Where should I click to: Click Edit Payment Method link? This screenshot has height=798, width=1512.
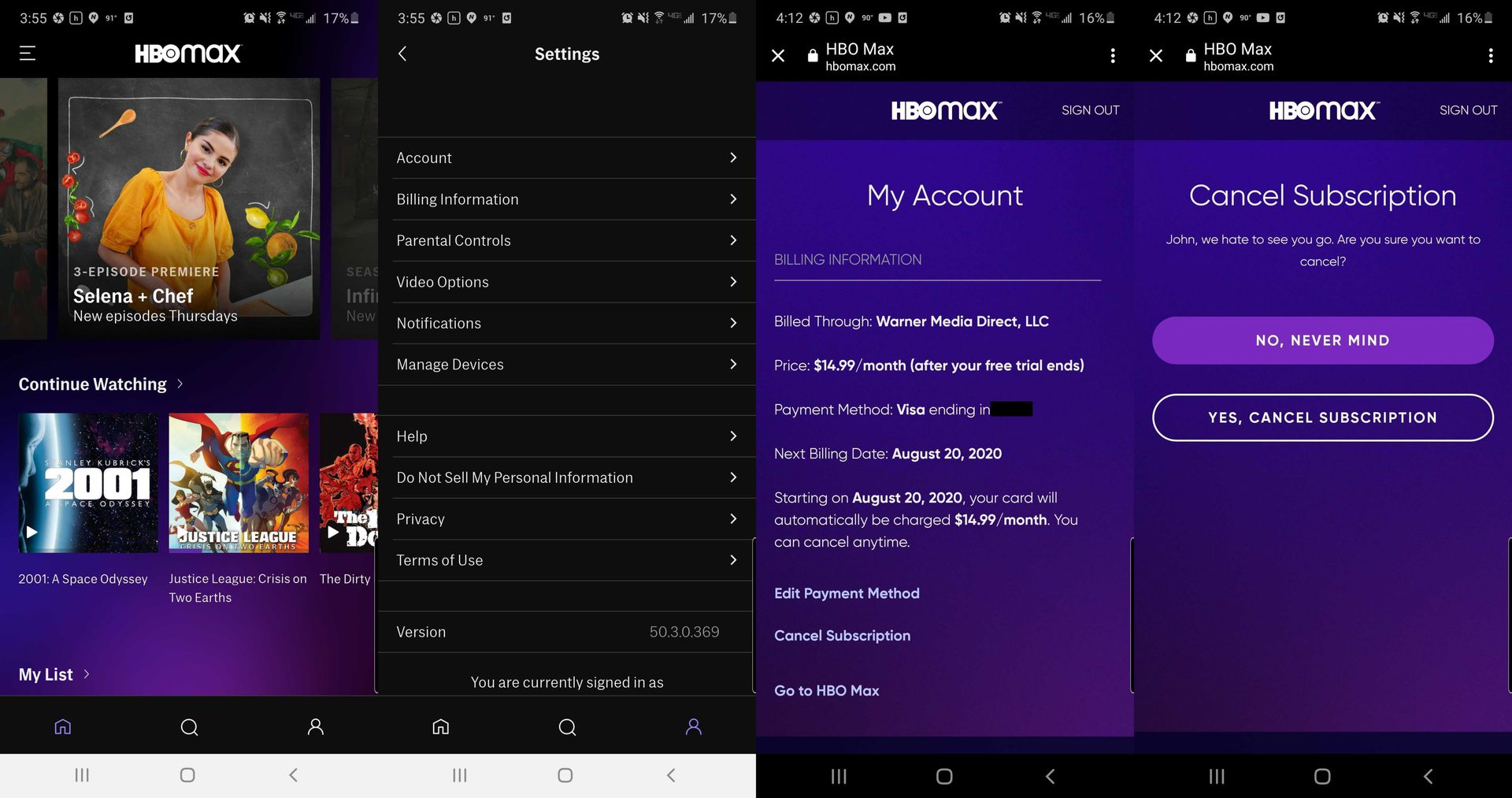click(847, 593)
